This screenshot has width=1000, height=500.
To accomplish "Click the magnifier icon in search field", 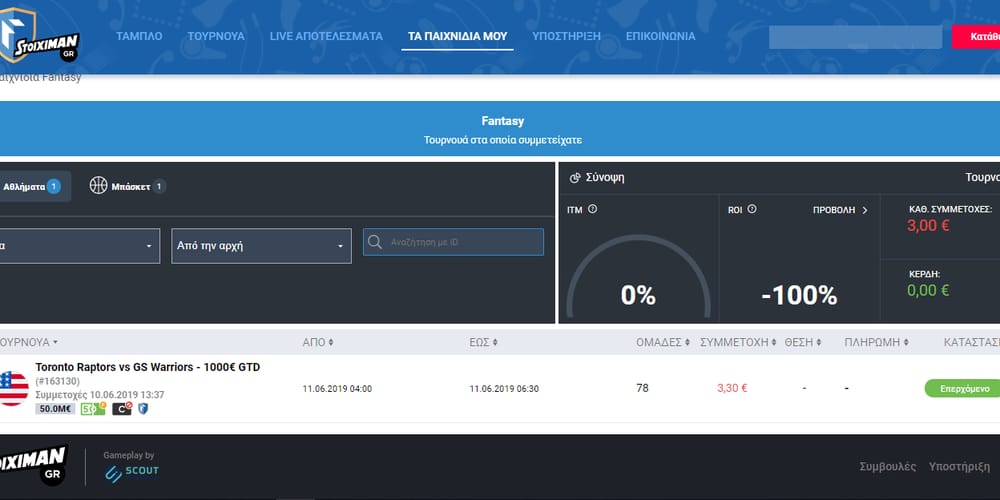I will pyautogui.click(x=375, y=242).
